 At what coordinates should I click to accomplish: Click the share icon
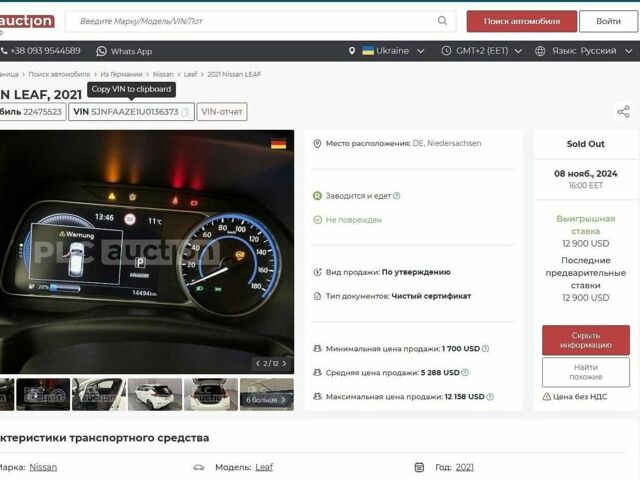tap(623, 112)
